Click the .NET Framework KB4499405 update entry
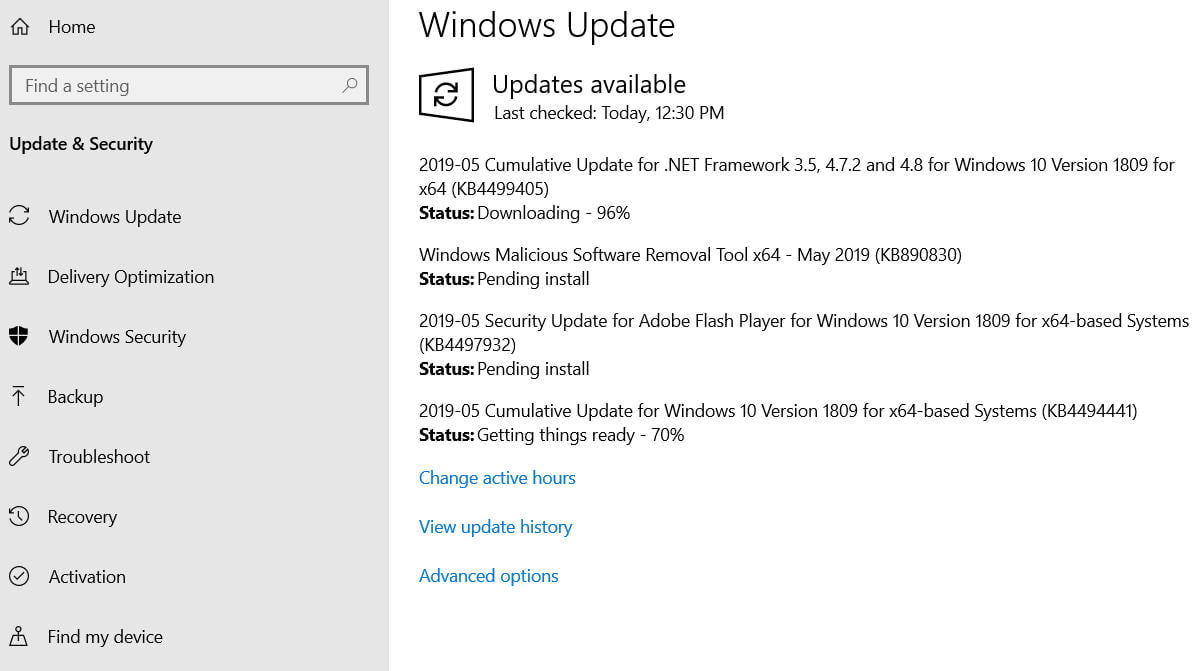Screen dimensions: 1204x671 (x=796, y=176)
